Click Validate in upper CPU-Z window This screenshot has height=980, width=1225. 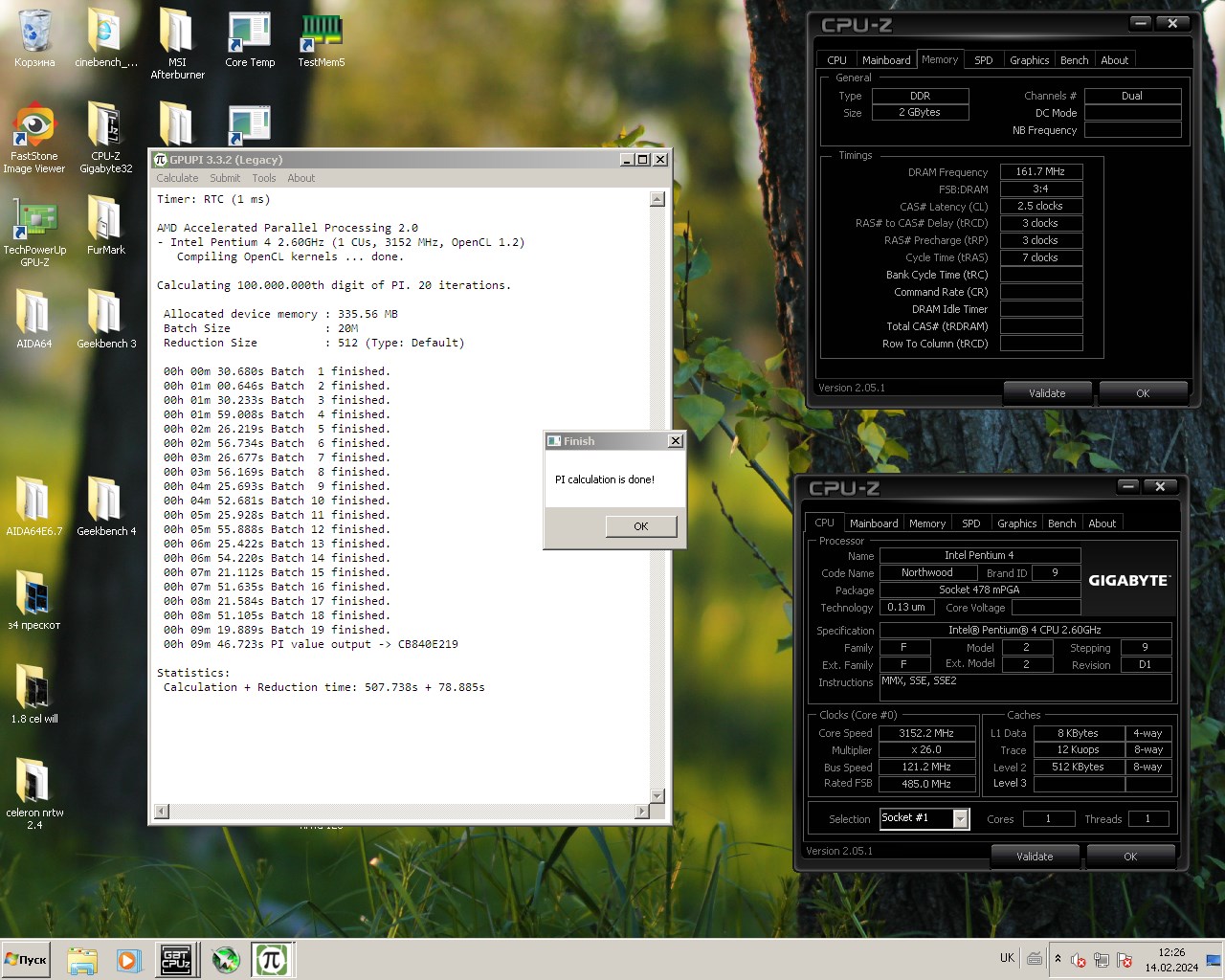[1047, 393]
